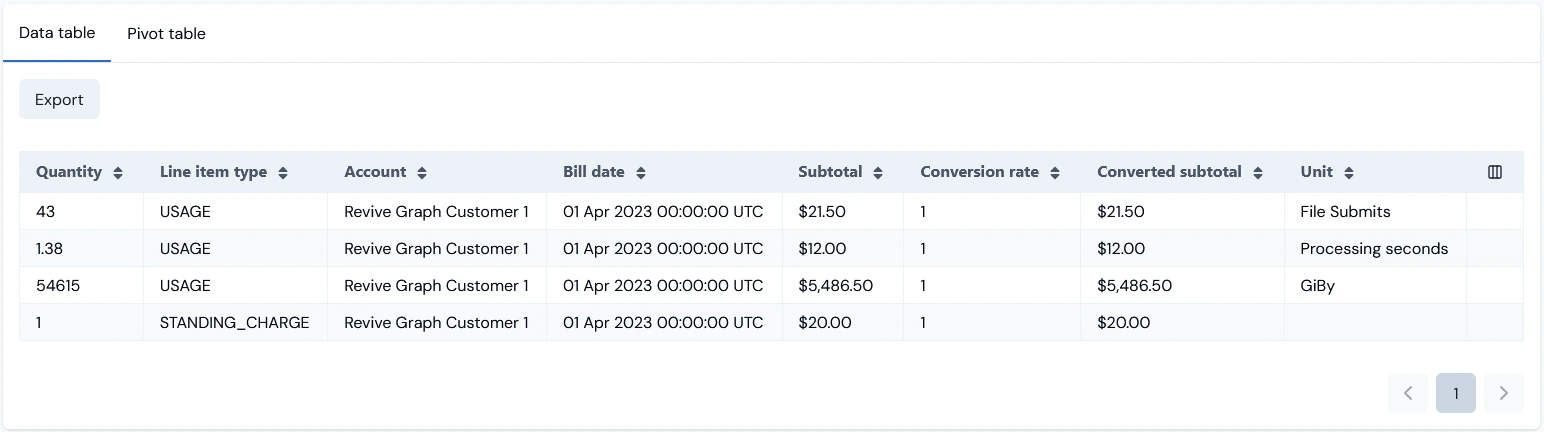Screen dimensions: 1544x432
Task: Advance to the next page
Action: 1503,393
